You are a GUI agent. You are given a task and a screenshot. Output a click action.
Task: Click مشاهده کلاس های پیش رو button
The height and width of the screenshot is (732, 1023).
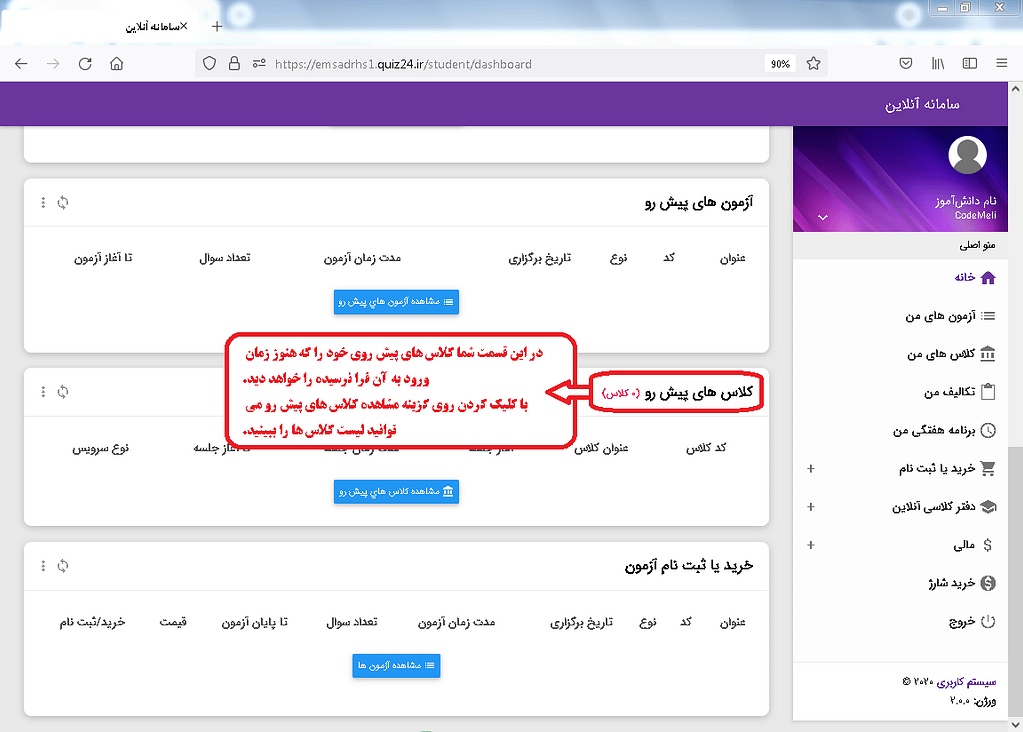point(396,492)
